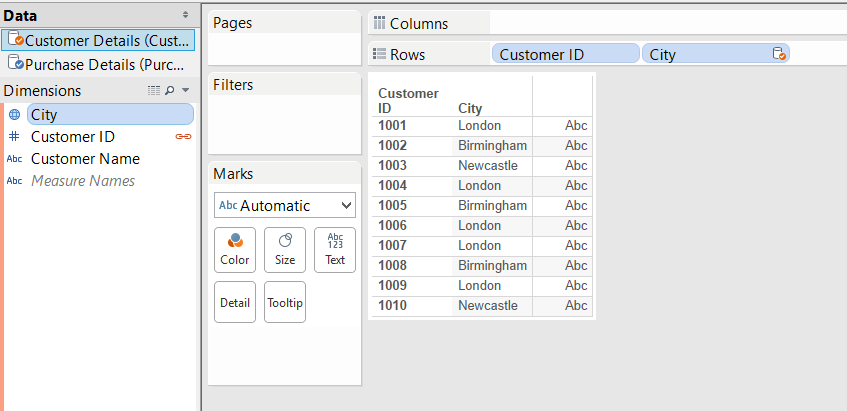Select row header 1005
This screenshot has height=411, width=847.
pyautogui.click(x=392, y=206)
